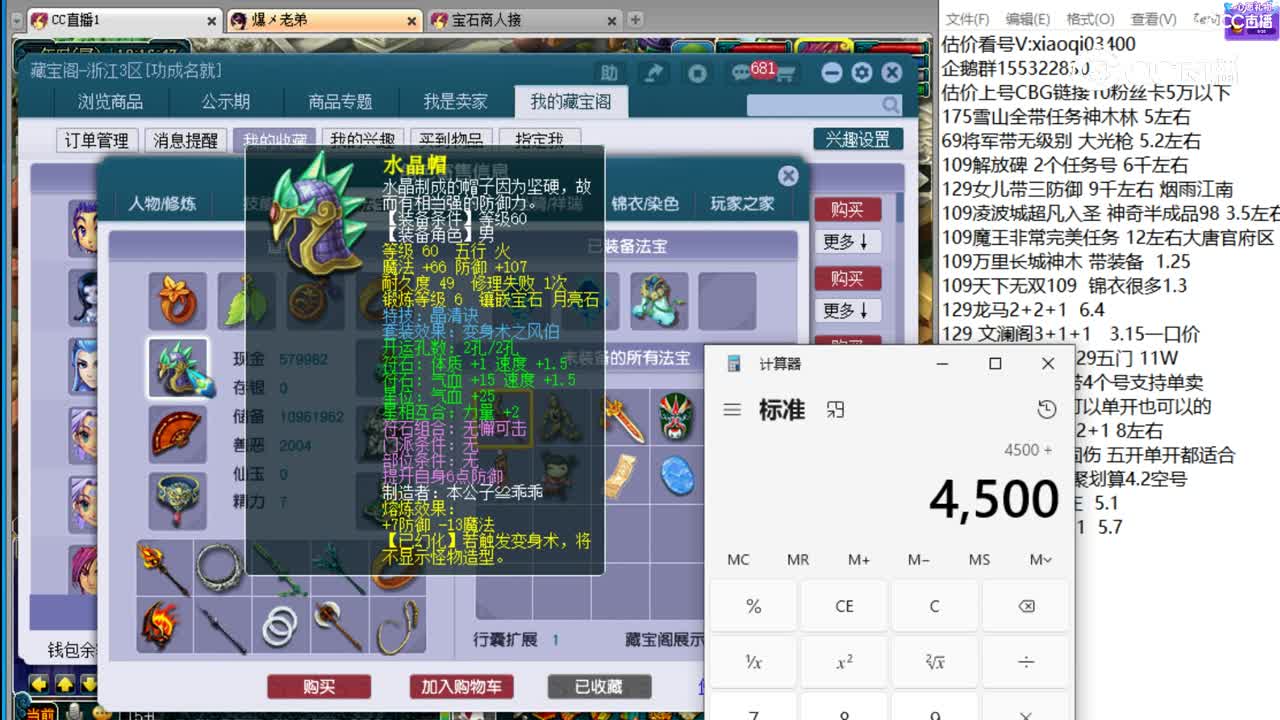Select the orange flower ring equipment slot
Screen dimensions: 1280x720
pos(178,300)
